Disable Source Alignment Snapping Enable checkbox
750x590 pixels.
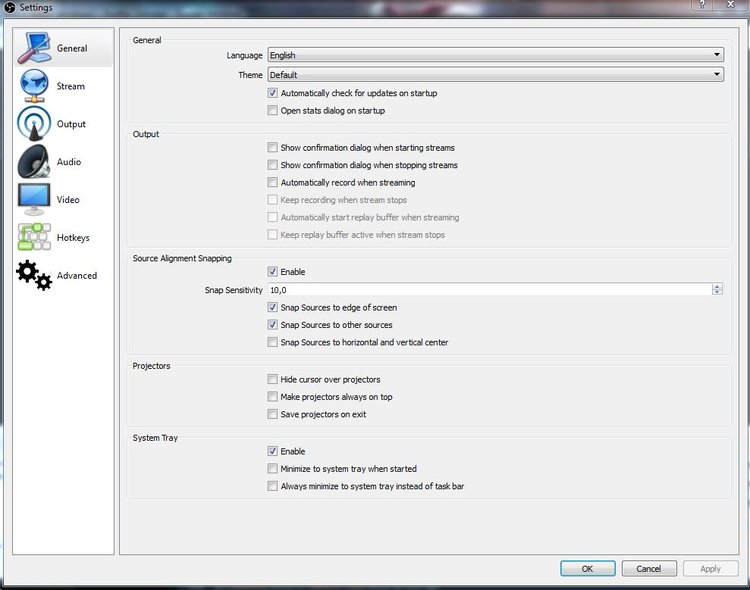click(273, 272)
